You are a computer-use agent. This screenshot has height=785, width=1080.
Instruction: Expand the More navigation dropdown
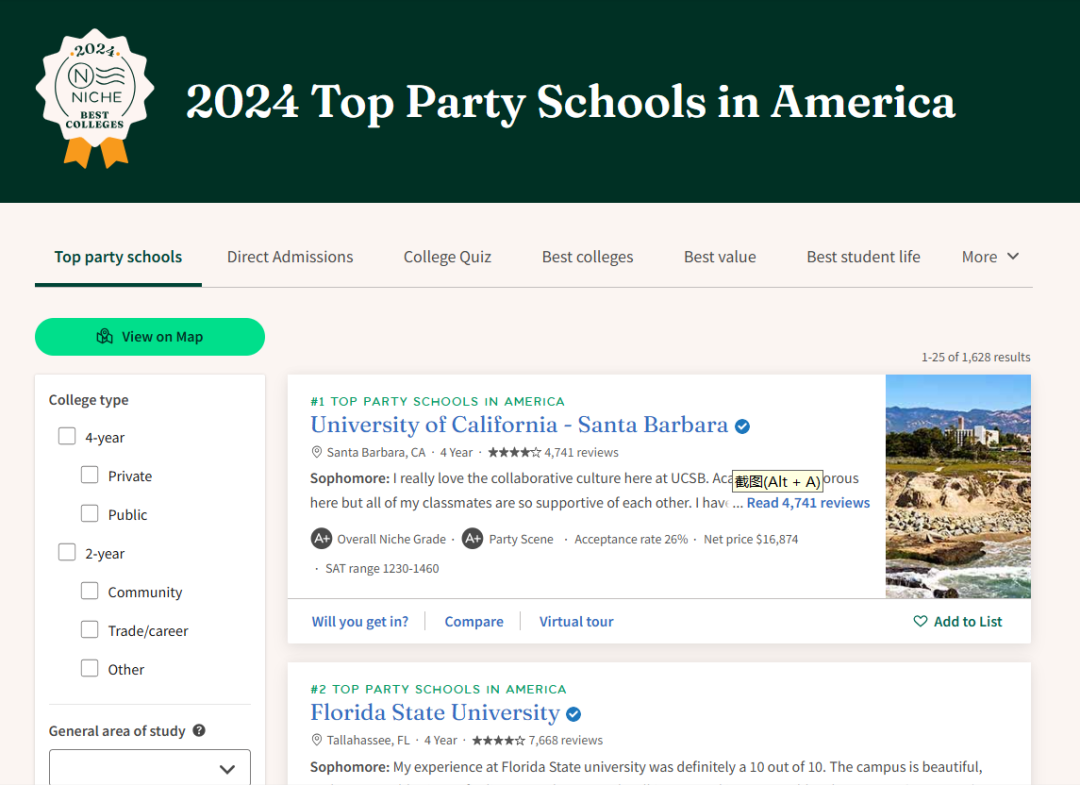pyautogui.click(x=990, y=257)
